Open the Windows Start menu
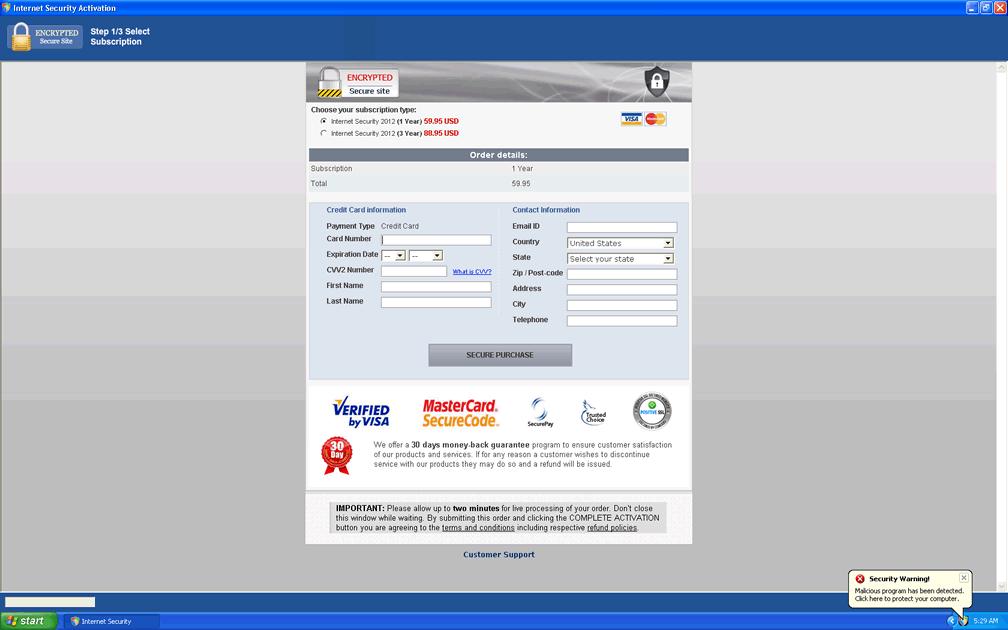The width and height of the screenshot is (1008, 630). pyautogui.click(x=28, y=621)
